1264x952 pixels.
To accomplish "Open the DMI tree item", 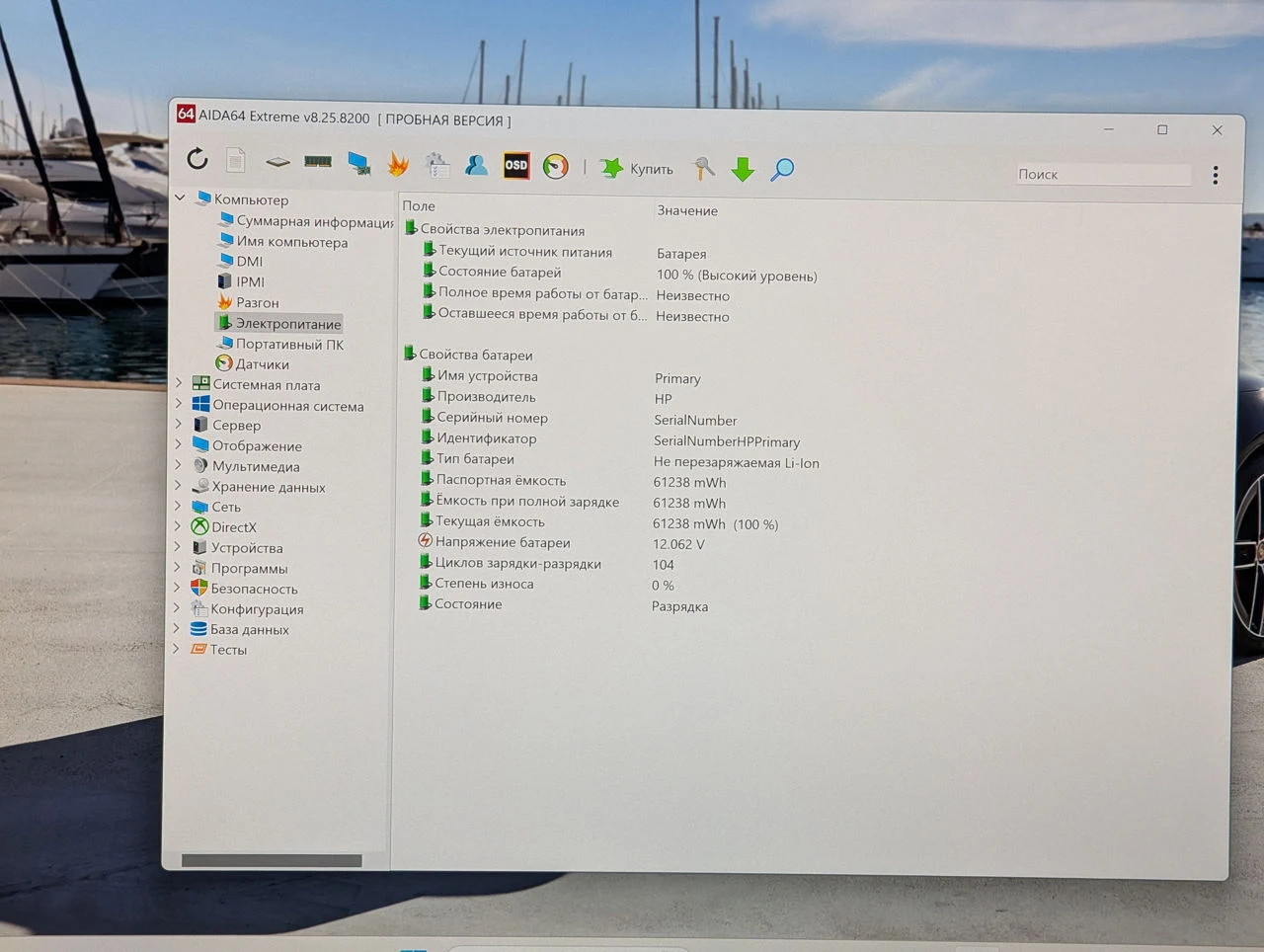I will pos(241,261).
